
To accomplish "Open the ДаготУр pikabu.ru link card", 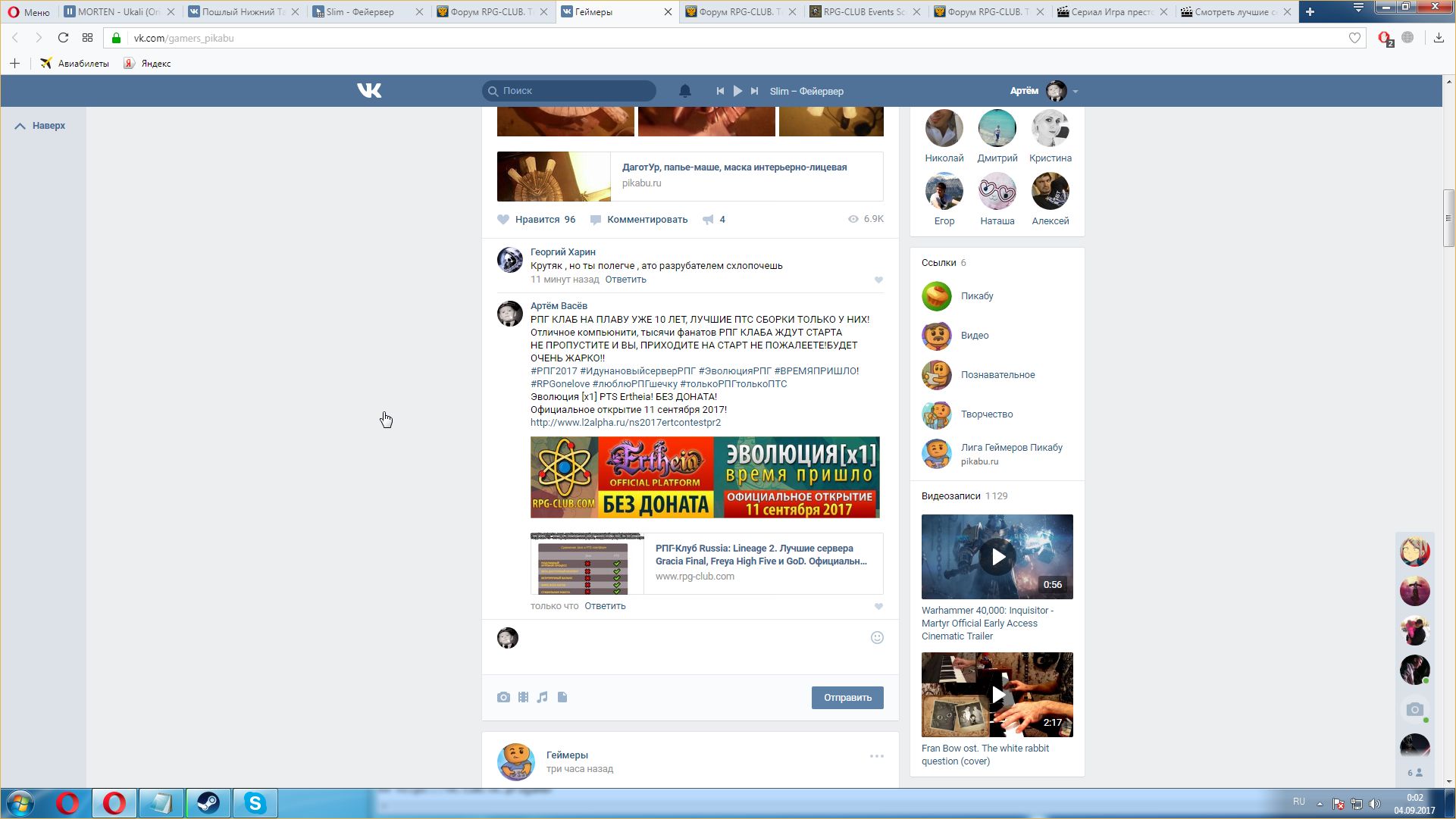I will tap(690, 177).
